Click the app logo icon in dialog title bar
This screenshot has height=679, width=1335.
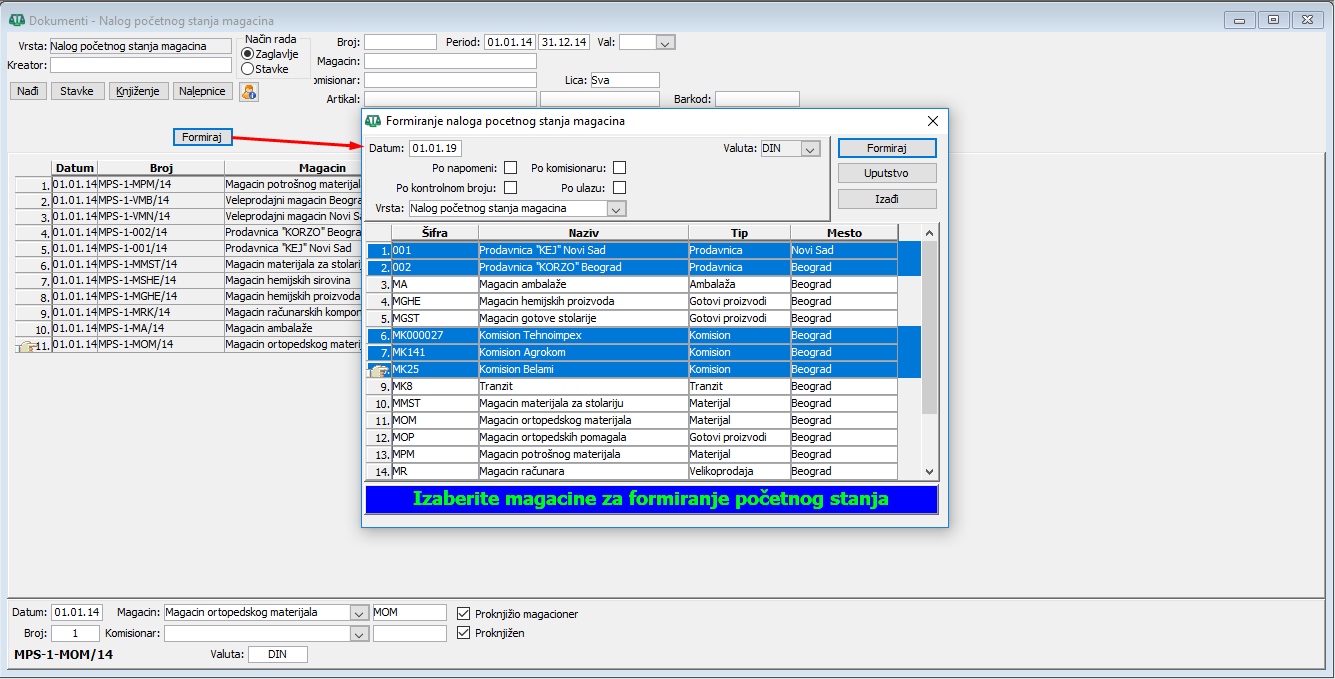click(x=373, y=121)
